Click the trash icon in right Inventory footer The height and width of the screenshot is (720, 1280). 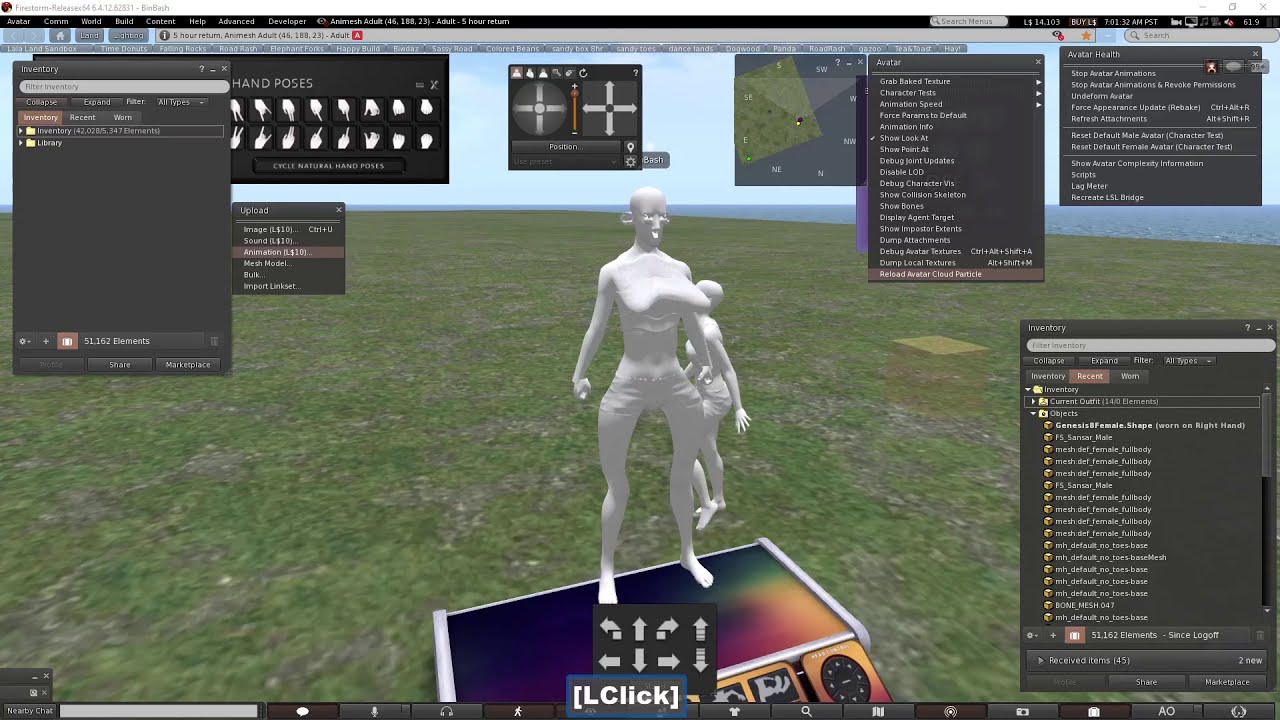click(x=1260, y=635)
